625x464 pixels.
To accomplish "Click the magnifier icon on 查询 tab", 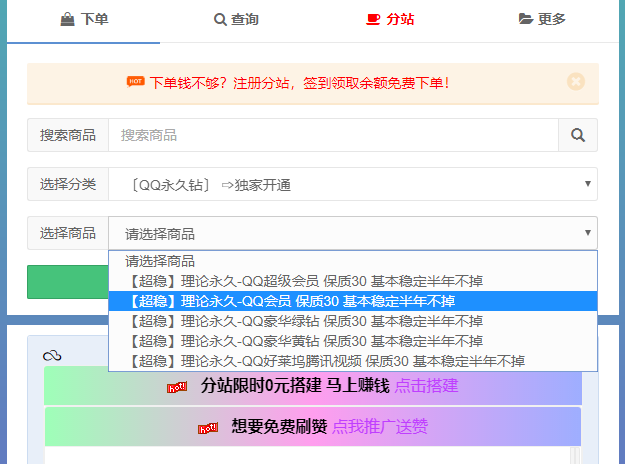I will 220,19.
